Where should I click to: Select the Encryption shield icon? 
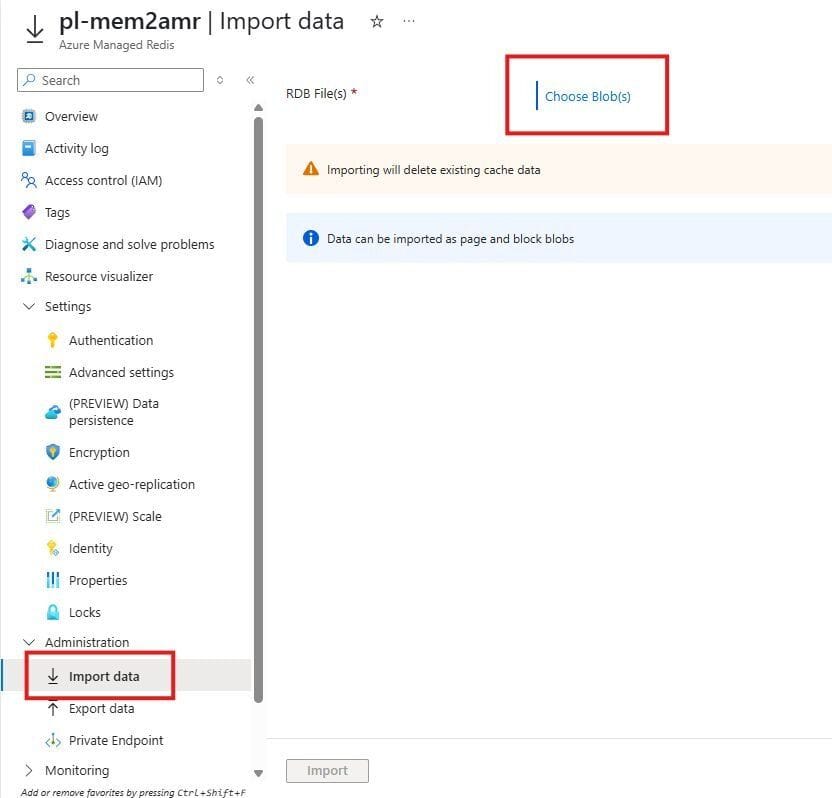point(54,452)
